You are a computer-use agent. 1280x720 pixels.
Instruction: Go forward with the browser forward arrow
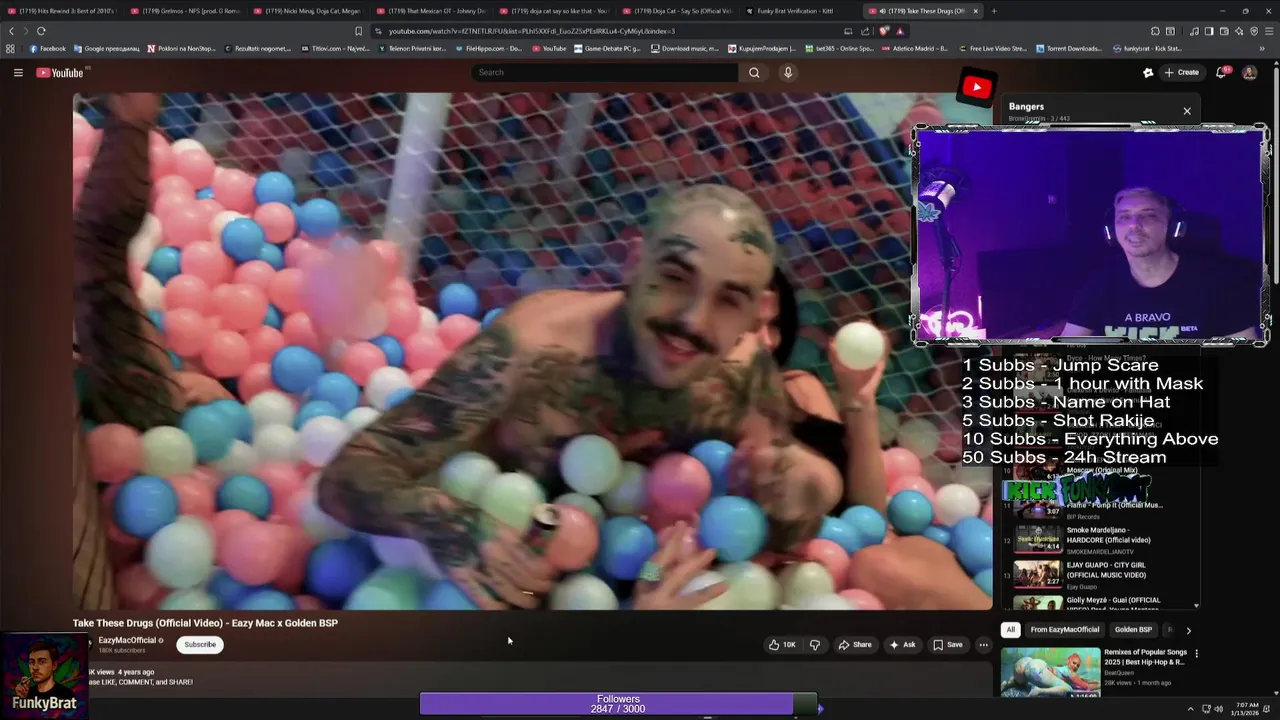[25, 31]
